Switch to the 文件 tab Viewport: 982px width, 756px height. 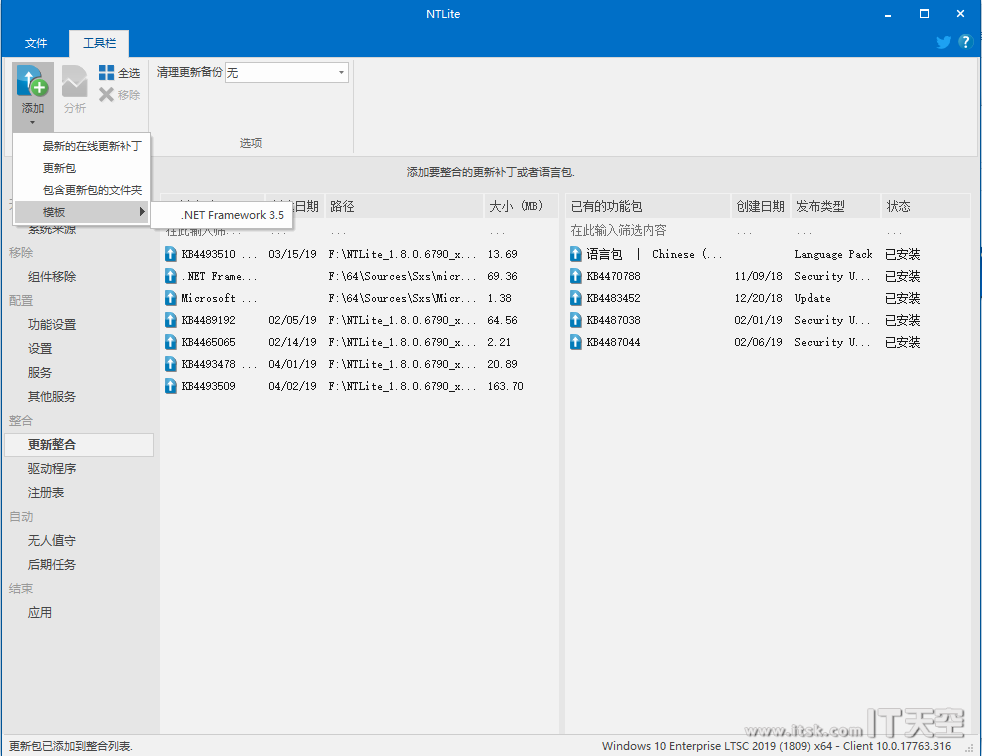click(36, 43)
